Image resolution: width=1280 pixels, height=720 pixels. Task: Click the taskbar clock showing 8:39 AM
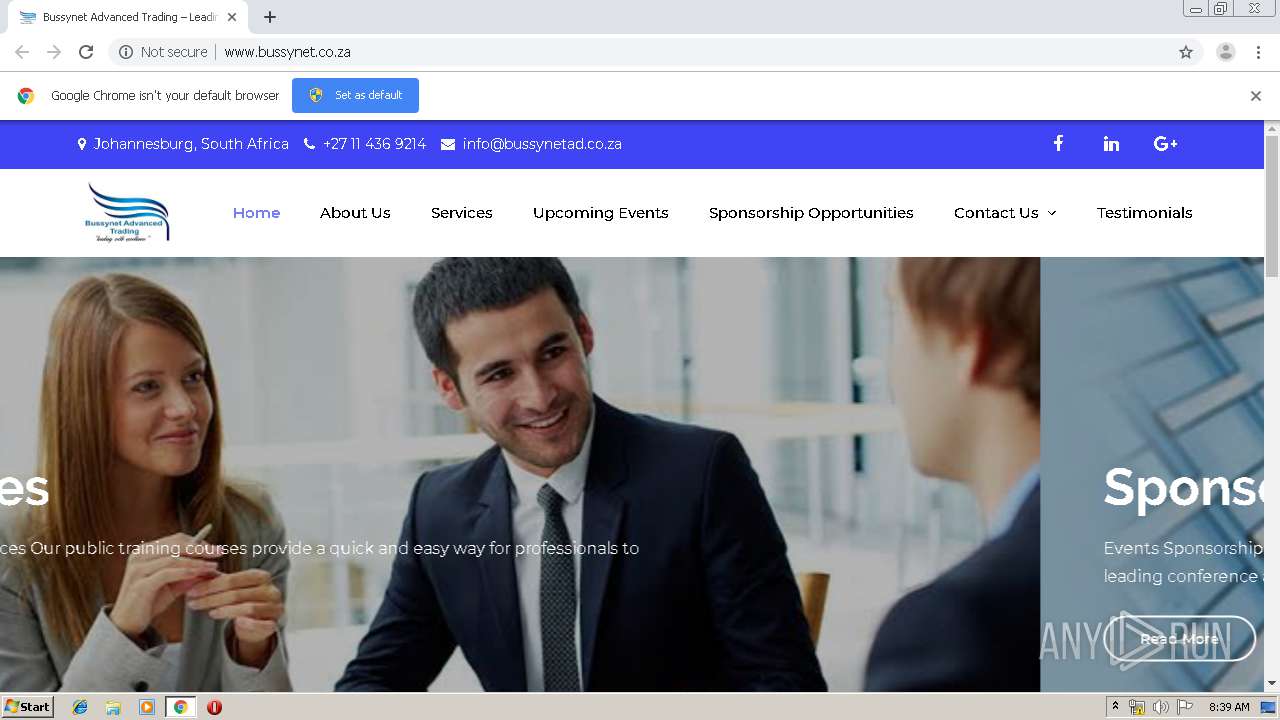click(x=1229, y=707)
